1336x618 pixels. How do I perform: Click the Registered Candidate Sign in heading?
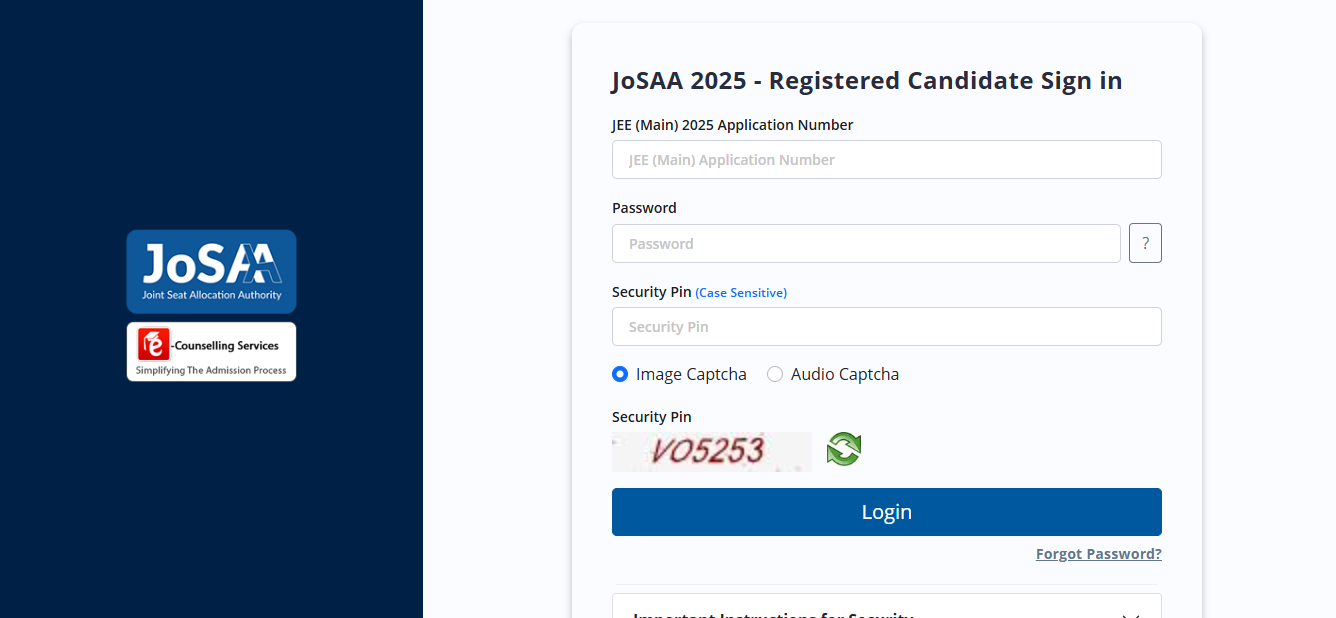click(x=866, y=81)
